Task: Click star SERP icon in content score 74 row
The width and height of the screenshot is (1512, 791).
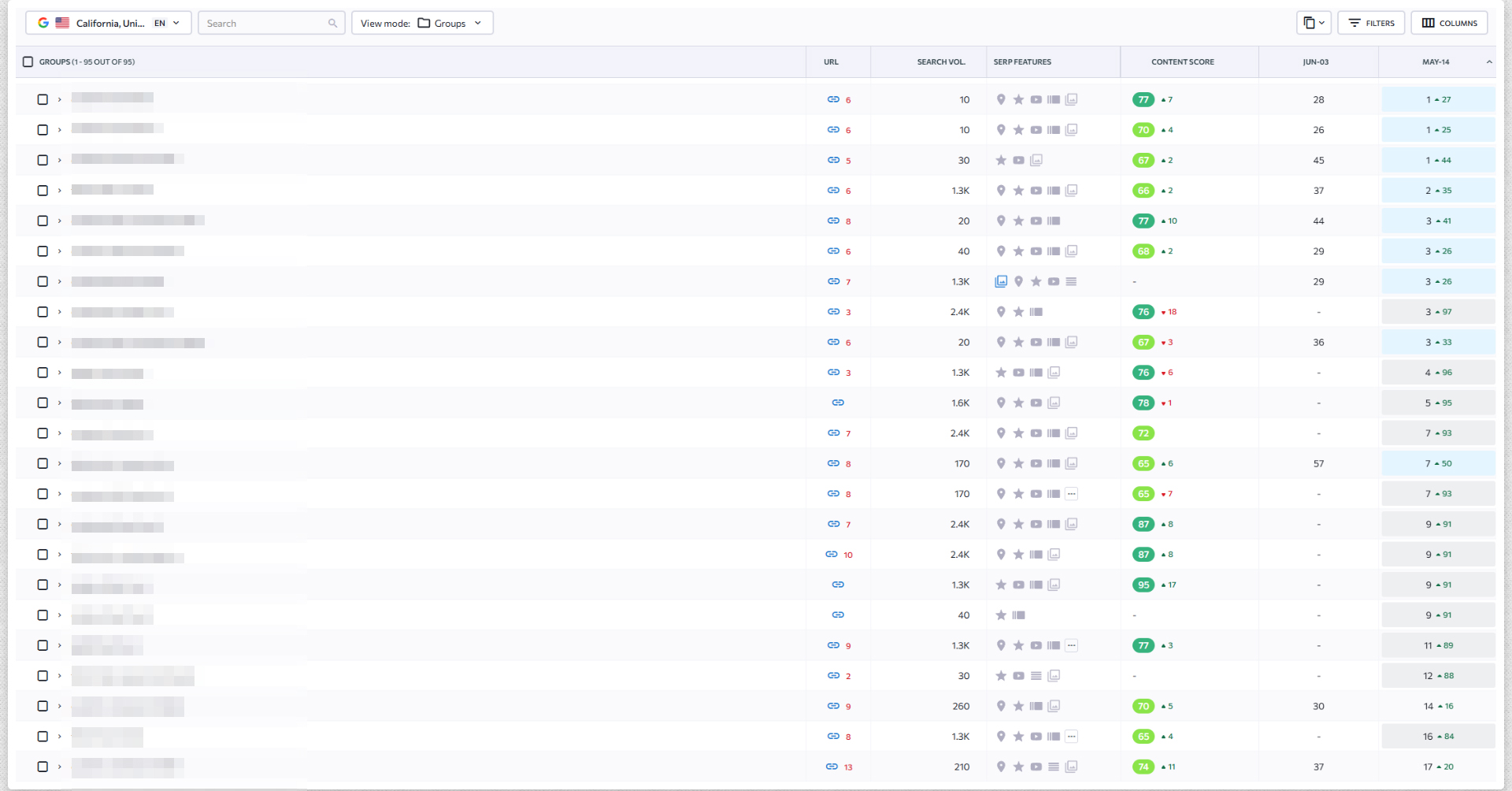Action: pyautogui.click(x=1018, y=767)
